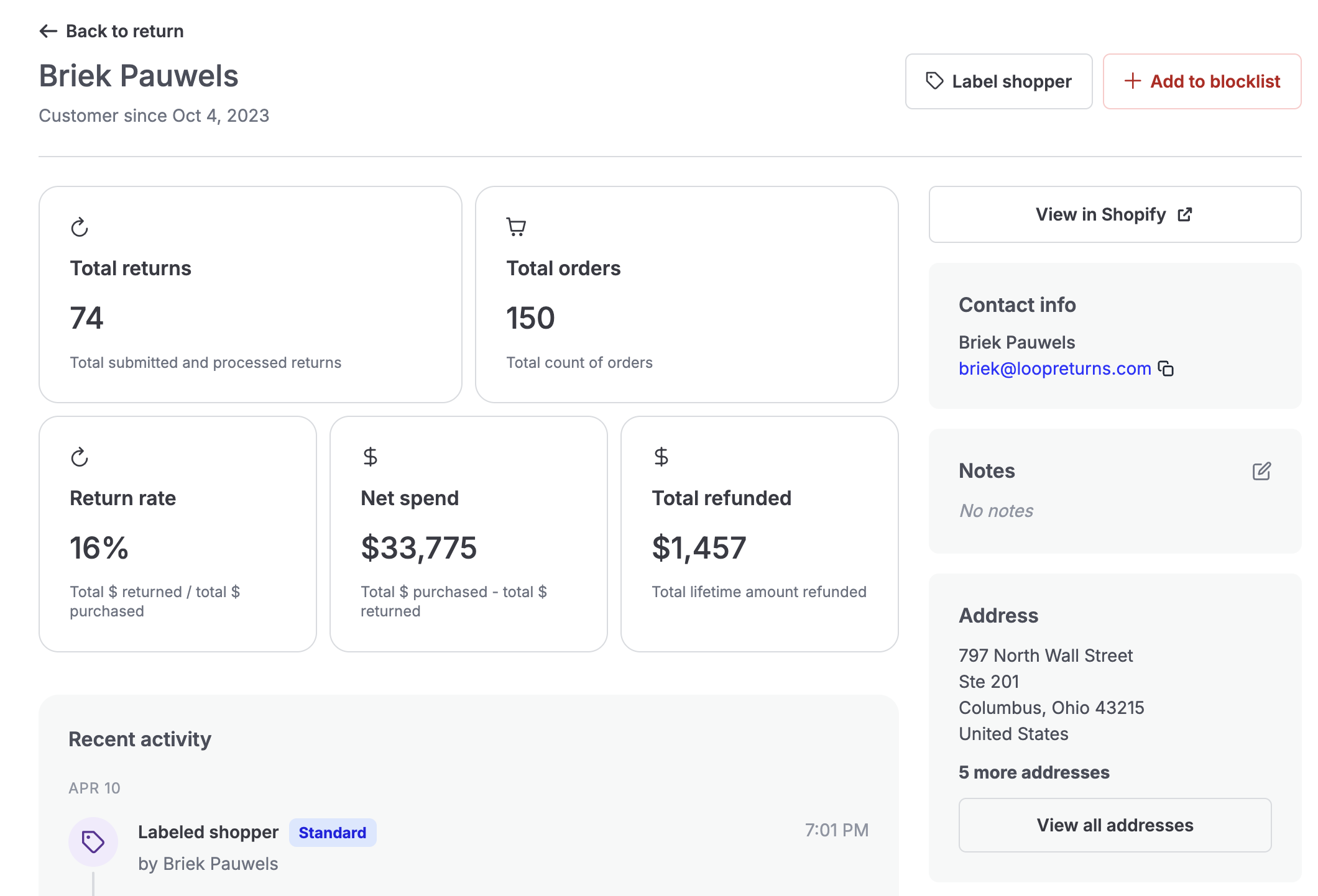Edit notes using the pencil icon
Viewport: 1318px width, 896px height.
point(1261,471)
